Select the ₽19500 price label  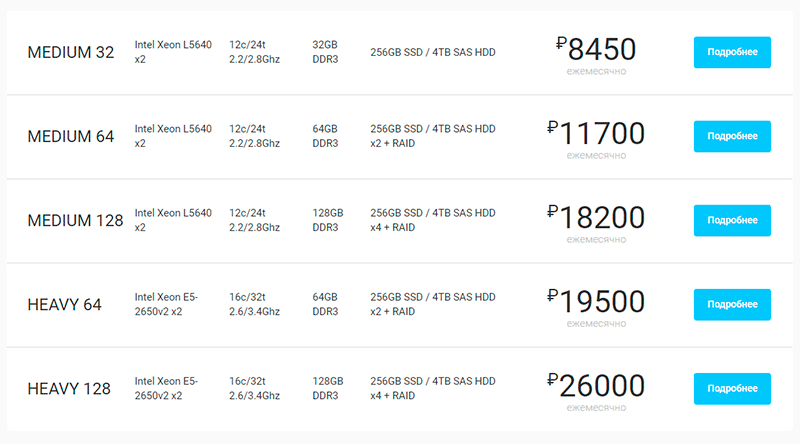pyautogui.click(x=596, y=302)
